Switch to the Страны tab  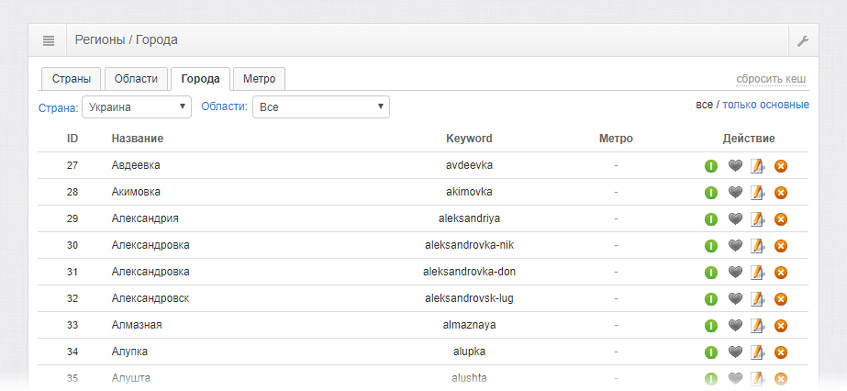click(x=71, y=79)
